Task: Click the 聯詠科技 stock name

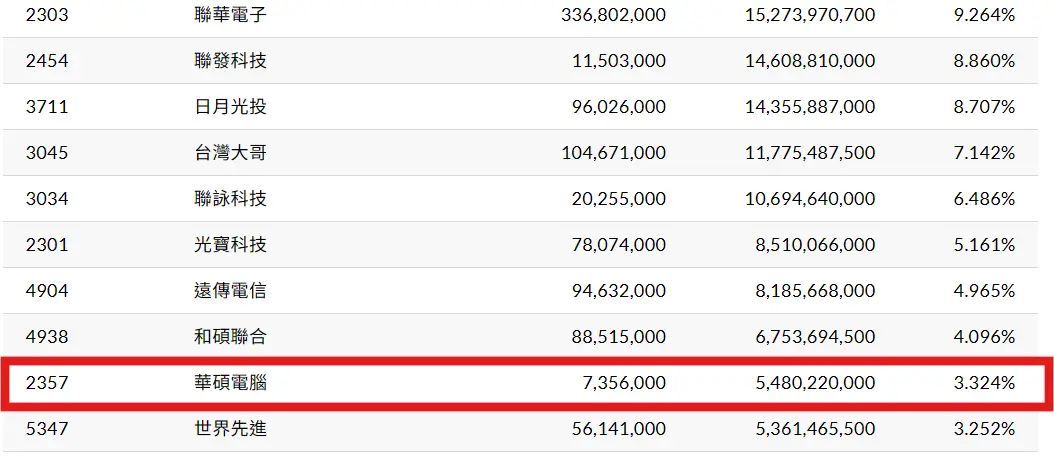Action: click(231, 199)
